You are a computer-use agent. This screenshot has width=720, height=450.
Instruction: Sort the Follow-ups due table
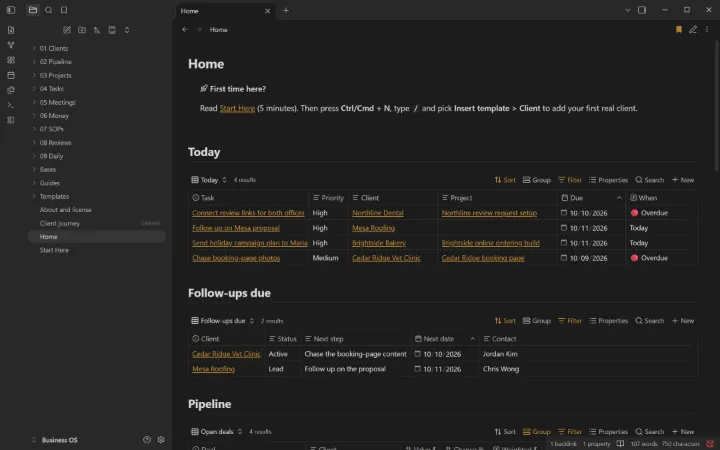[505, 321]
